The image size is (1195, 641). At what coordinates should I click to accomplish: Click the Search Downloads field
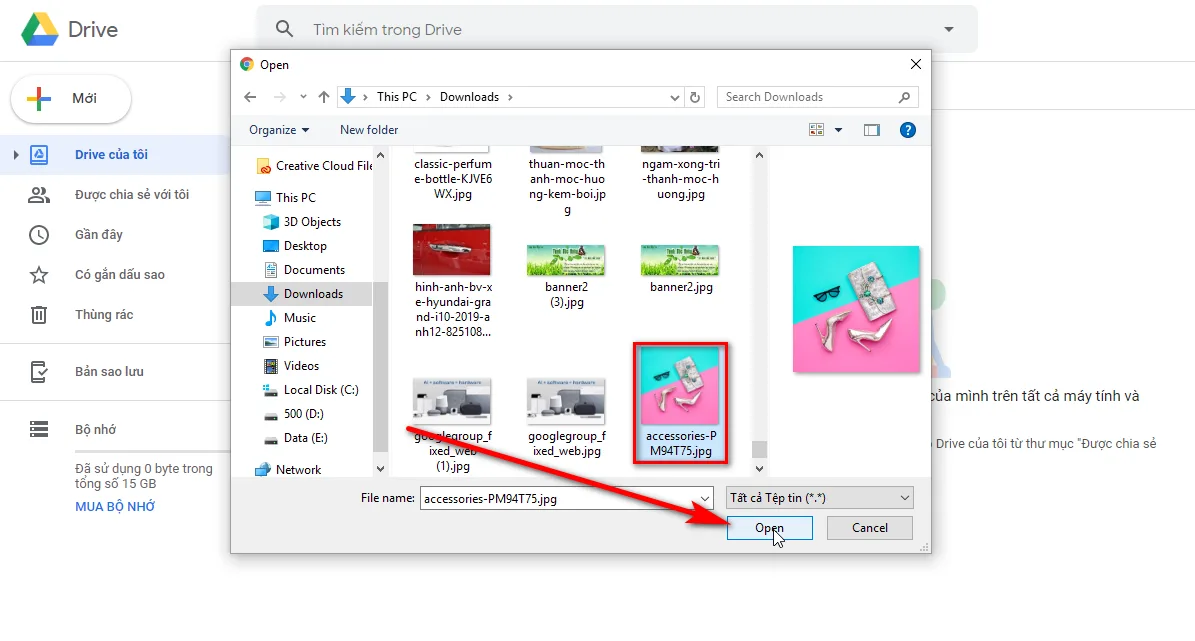817,97
